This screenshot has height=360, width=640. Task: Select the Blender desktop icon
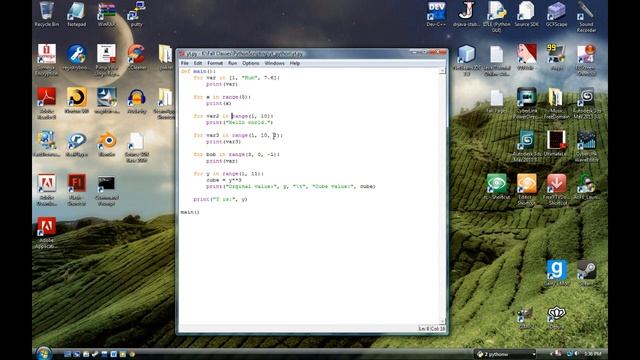coord(107,144)
